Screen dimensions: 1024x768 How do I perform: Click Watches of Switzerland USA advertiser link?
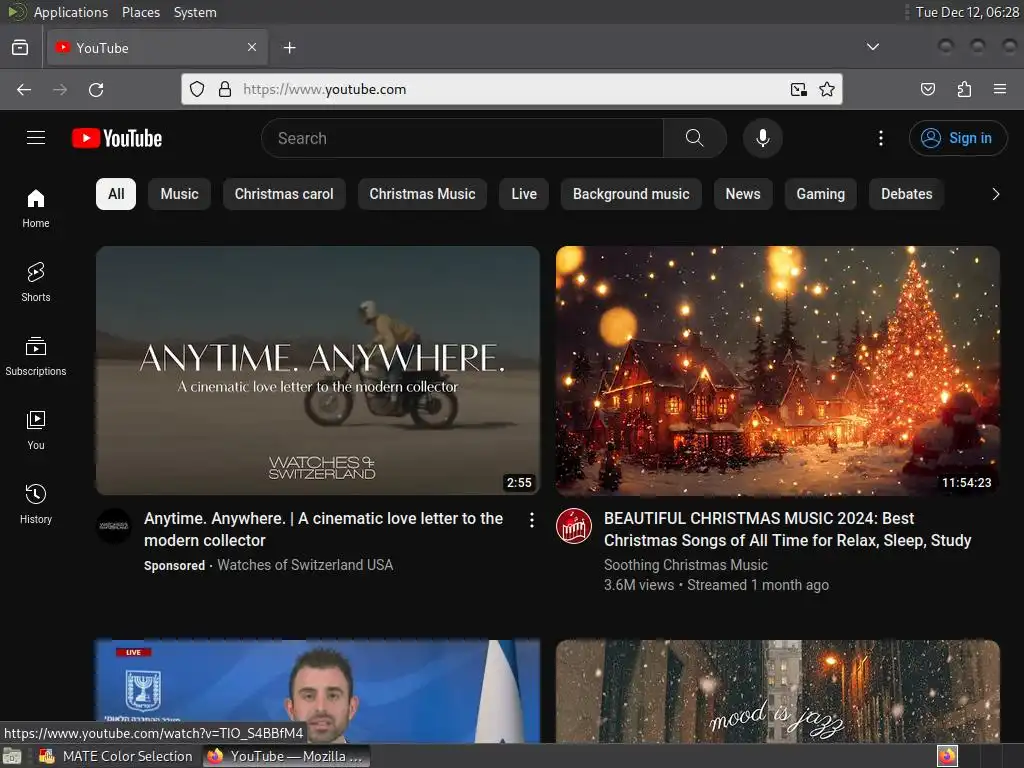305,565
